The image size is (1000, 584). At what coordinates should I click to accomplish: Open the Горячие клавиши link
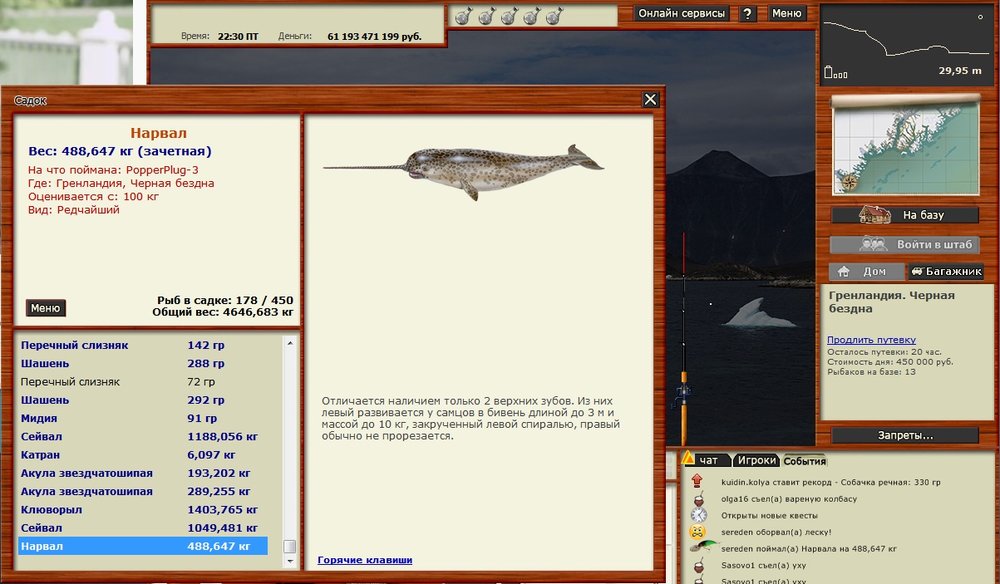[x=364, y=560]
